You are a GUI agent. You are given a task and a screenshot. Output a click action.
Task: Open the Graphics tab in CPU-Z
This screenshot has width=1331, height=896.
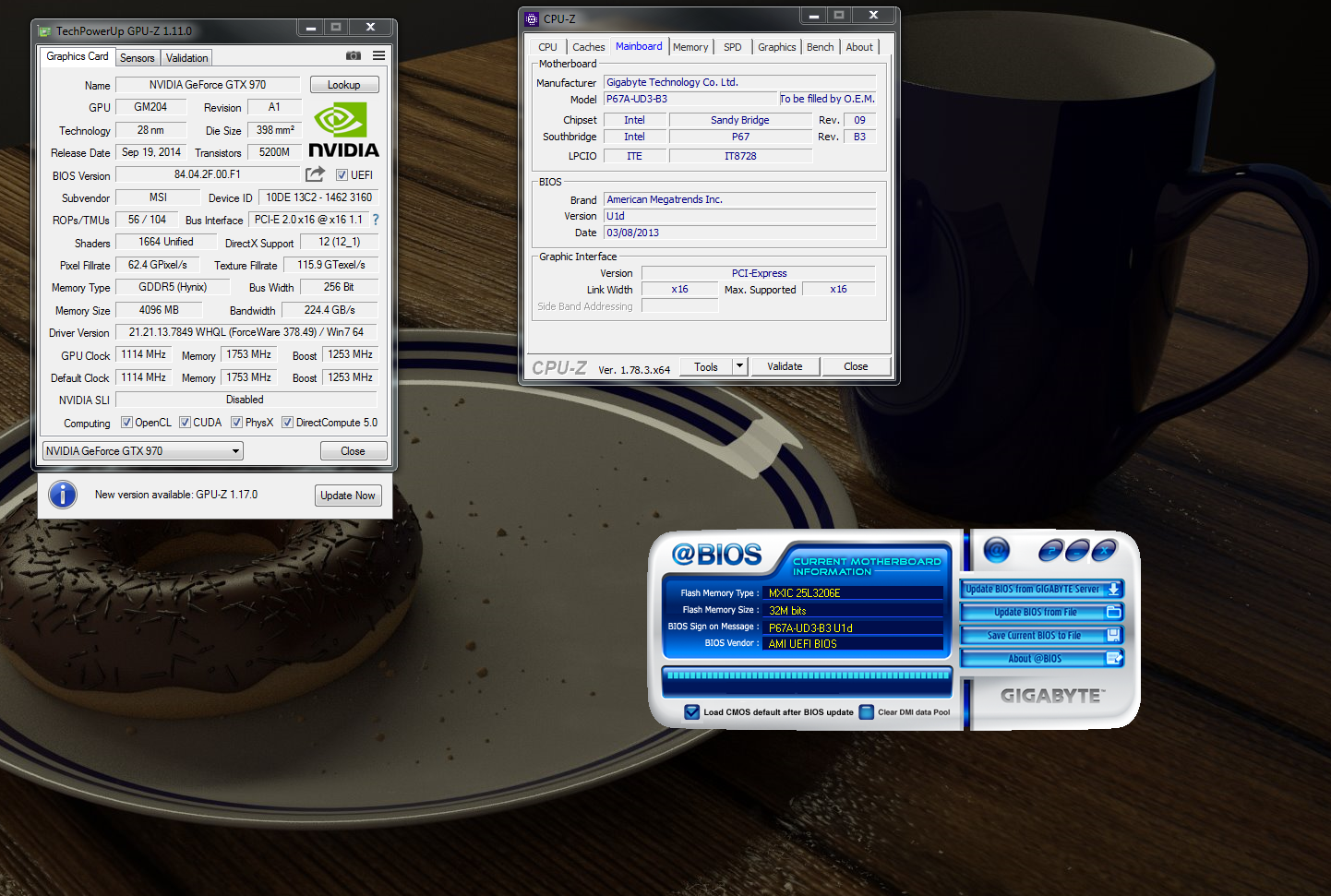click(x=777, y=47)
